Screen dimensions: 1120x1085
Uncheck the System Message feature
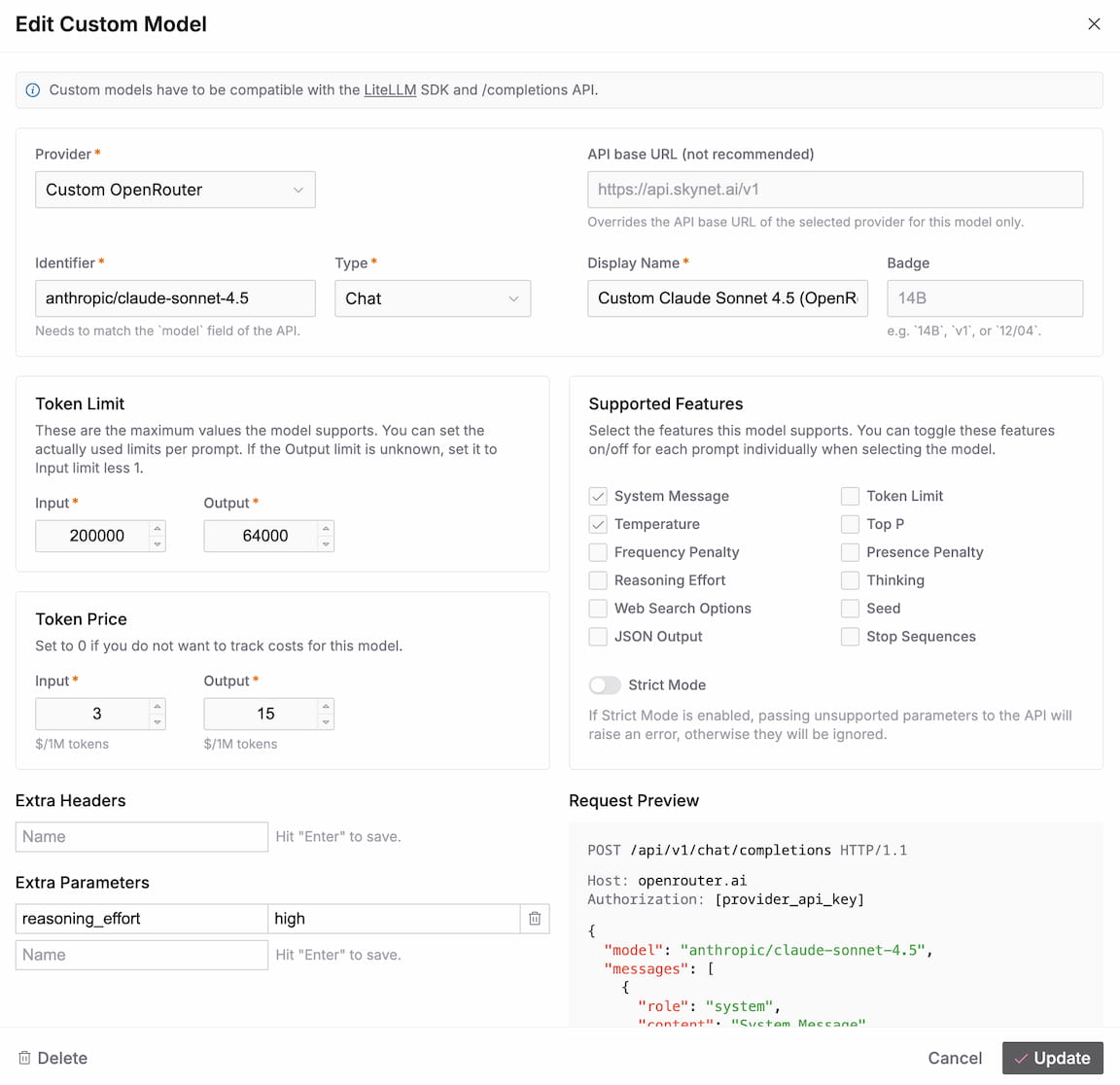pos(597,496)
